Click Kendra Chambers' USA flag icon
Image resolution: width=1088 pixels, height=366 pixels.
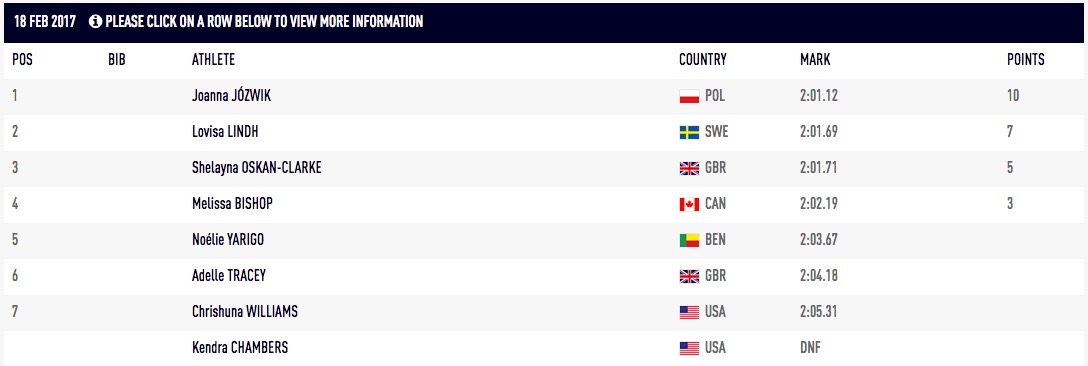(689, 348)
